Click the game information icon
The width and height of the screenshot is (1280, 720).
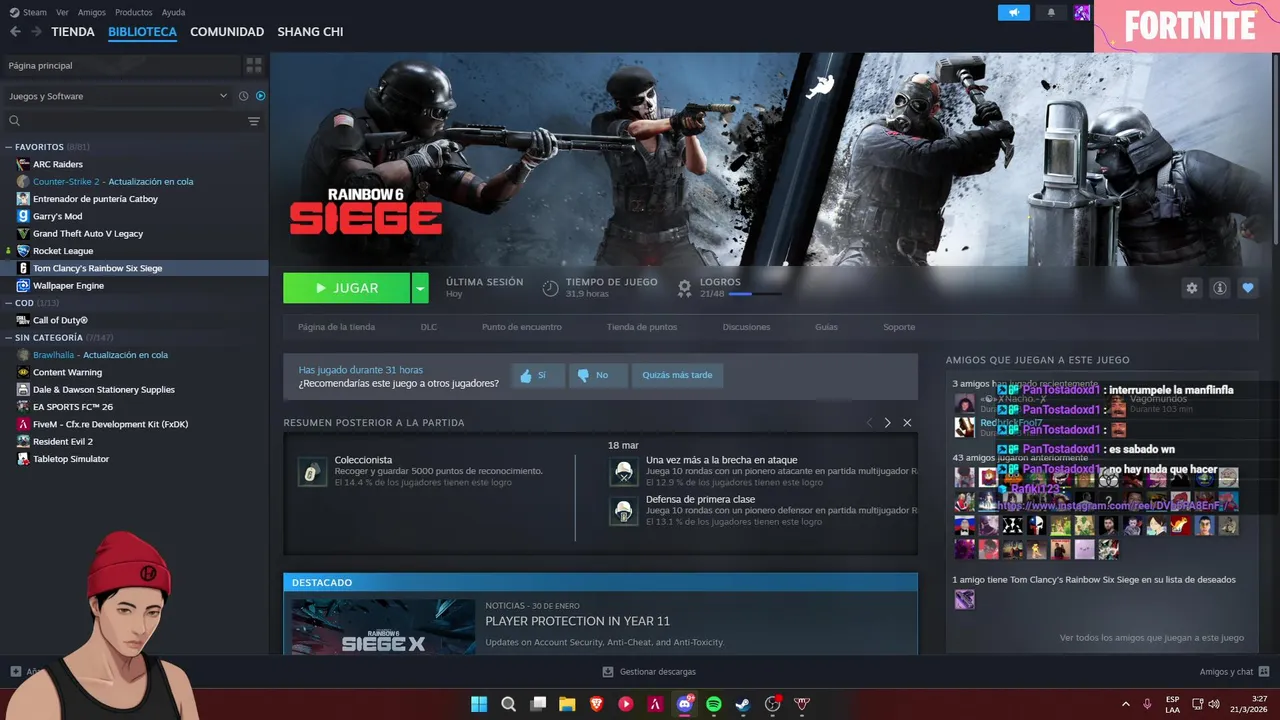(1220, 288)
